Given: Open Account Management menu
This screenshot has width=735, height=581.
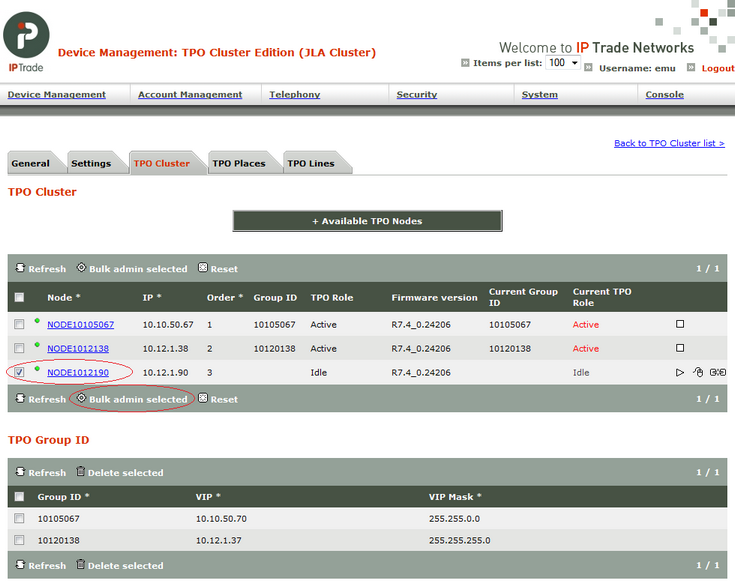Looking at the screenshot, I should coord(190,95).
